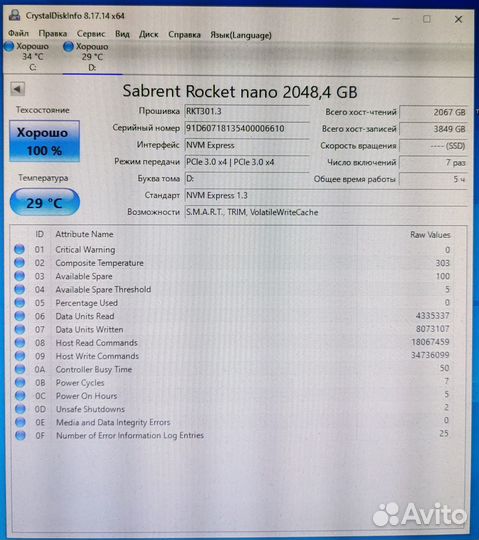Select the Composite Temperature attribute name
The height and width of the screenshot is (540, 479).
[100, 263]
